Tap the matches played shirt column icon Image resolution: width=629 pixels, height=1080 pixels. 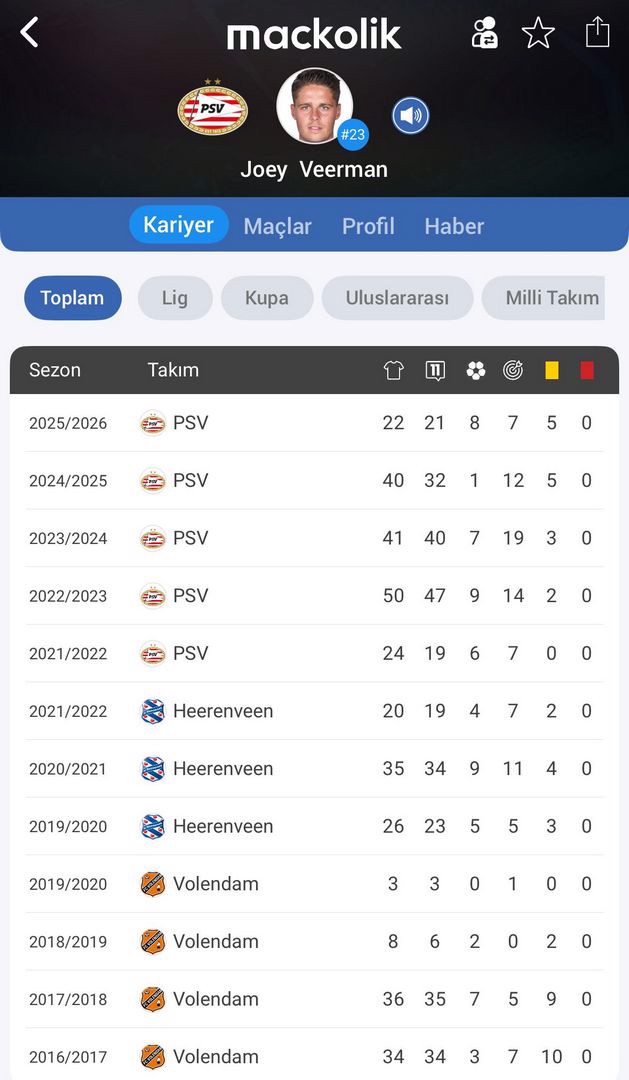coord(393,370)
